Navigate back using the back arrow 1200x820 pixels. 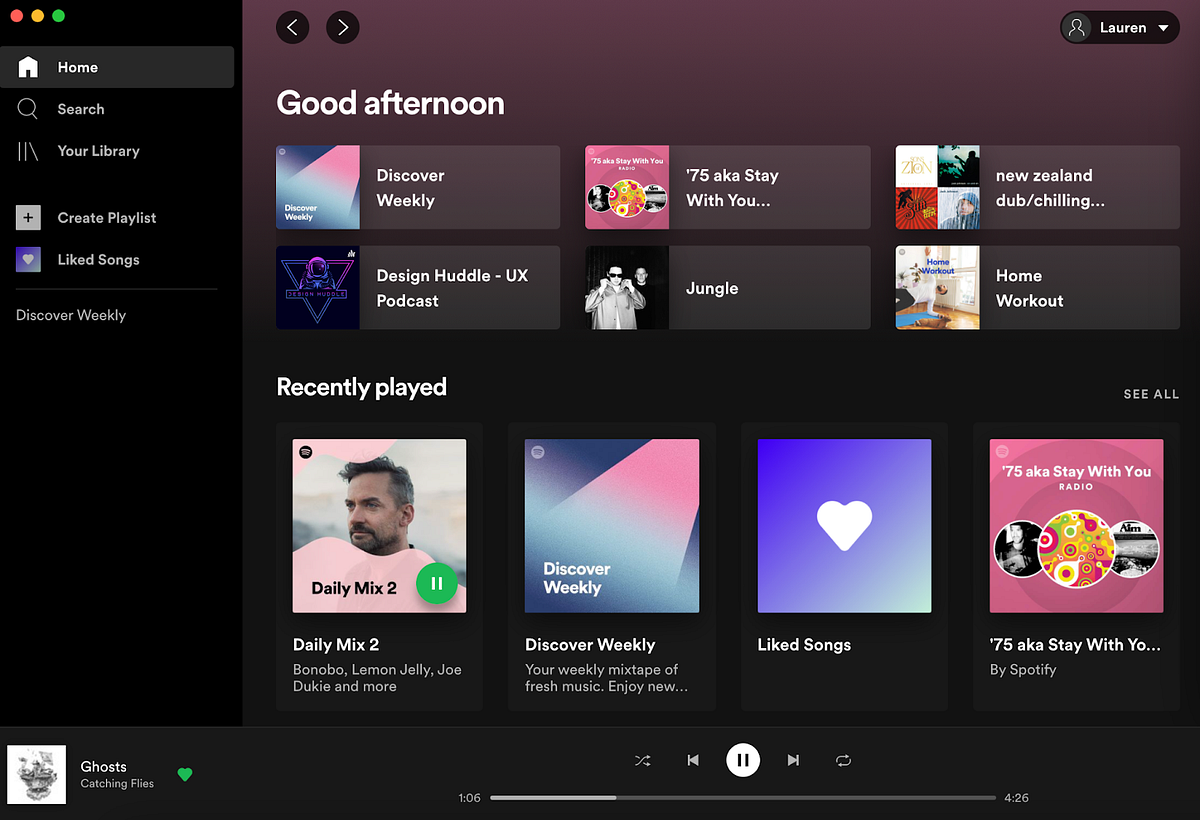point(292,27)
